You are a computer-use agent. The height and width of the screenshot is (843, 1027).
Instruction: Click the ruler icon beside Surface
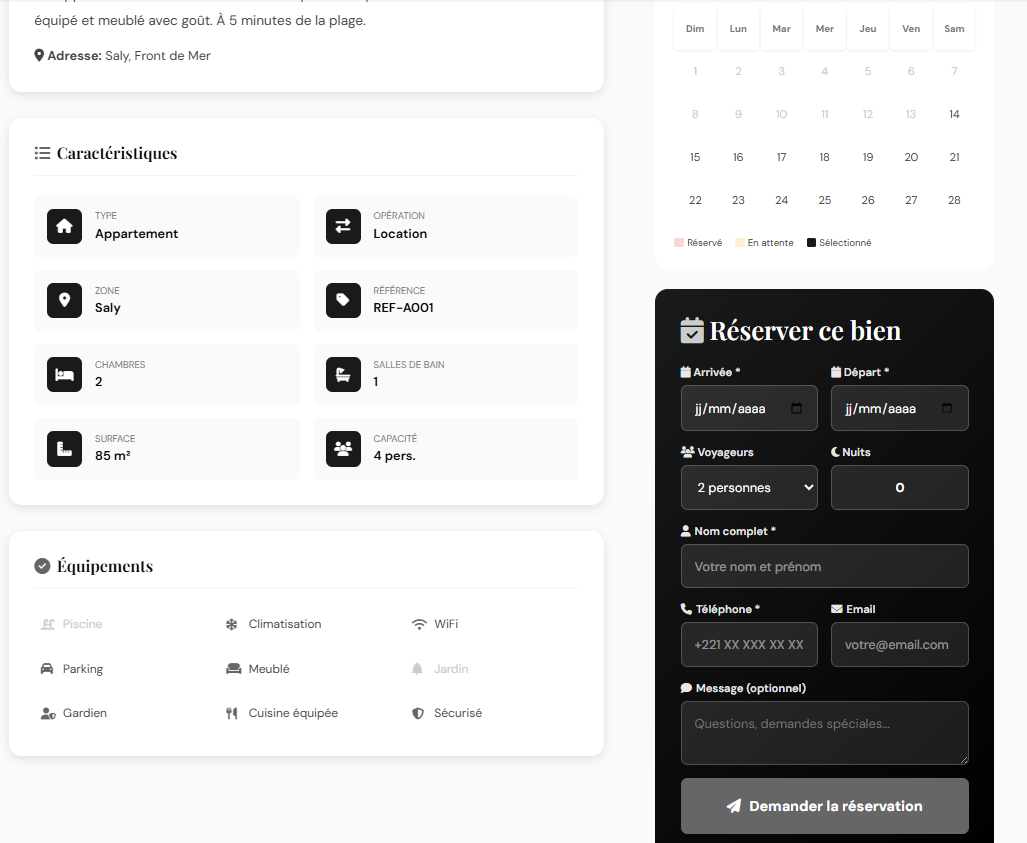(x=64, y=449)
